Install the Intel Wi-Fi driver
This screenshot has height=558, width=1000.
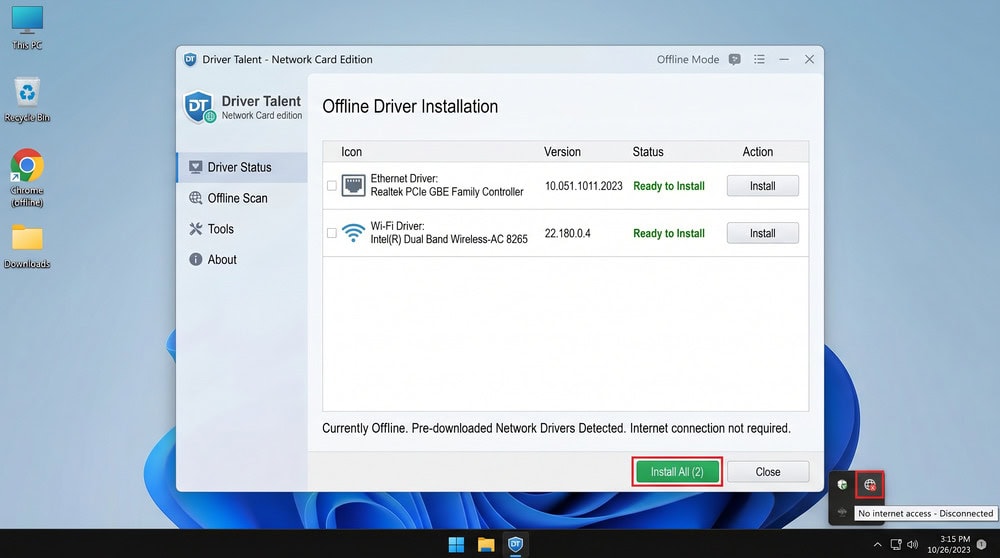[762, 233]
